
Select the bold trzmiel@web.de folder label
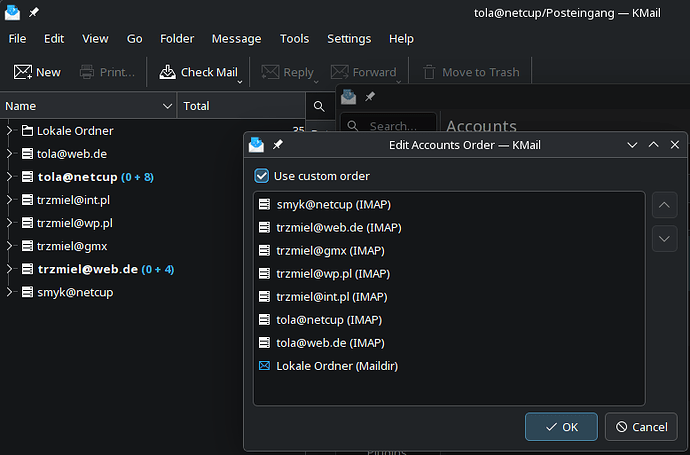[x=88, y=269]
